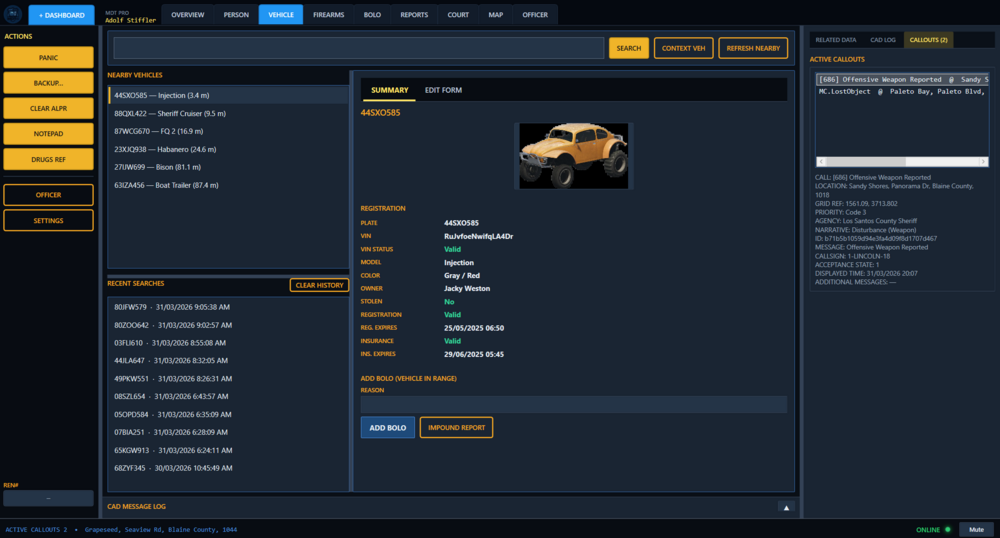Click the VIN value RuJvfoeNwifqLA4Dr
Screen dimensions: 1000x538
478,236
